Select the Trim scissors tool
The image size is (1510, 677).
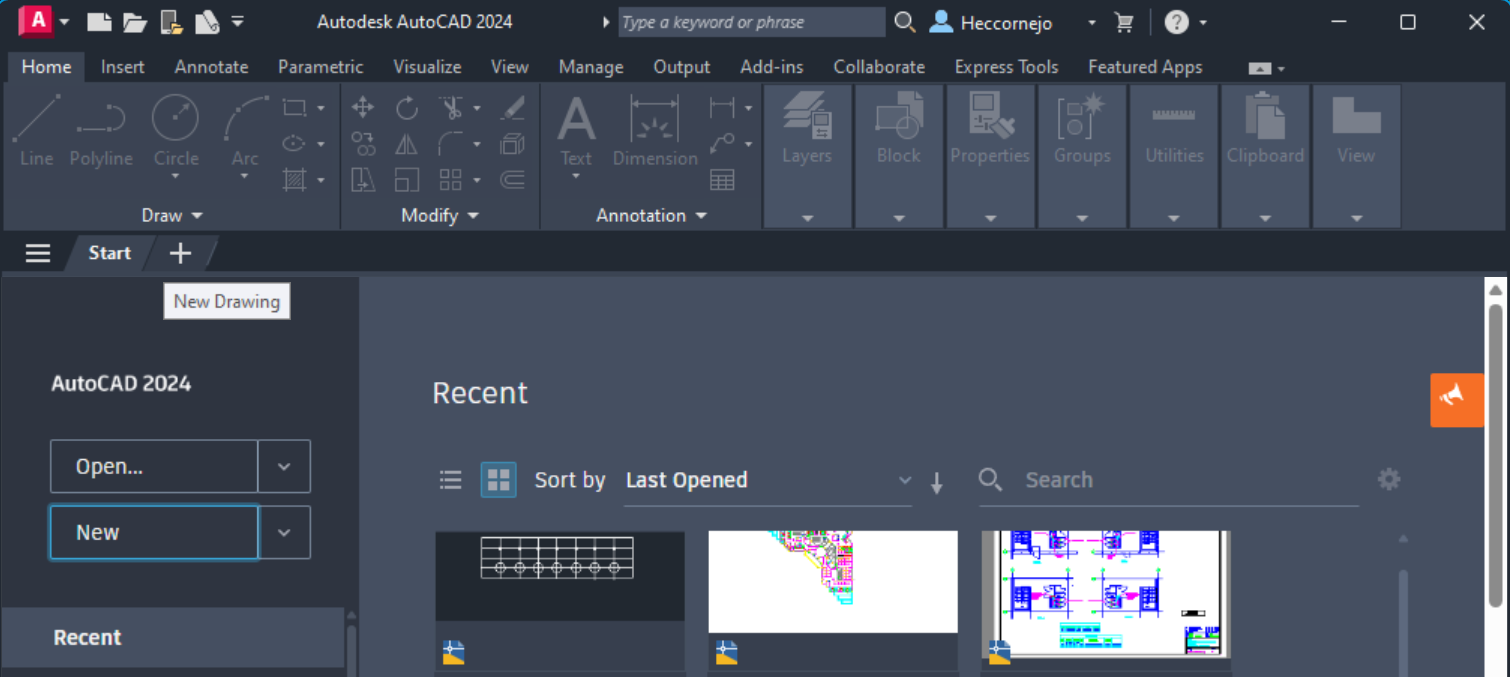(451, 107)
